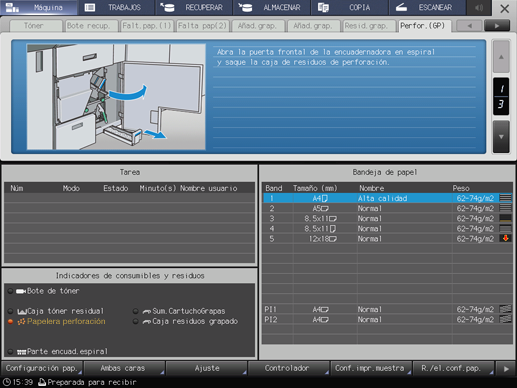Show more bottom function buttons
Screen dimensions: 517x388
[506, 369]
